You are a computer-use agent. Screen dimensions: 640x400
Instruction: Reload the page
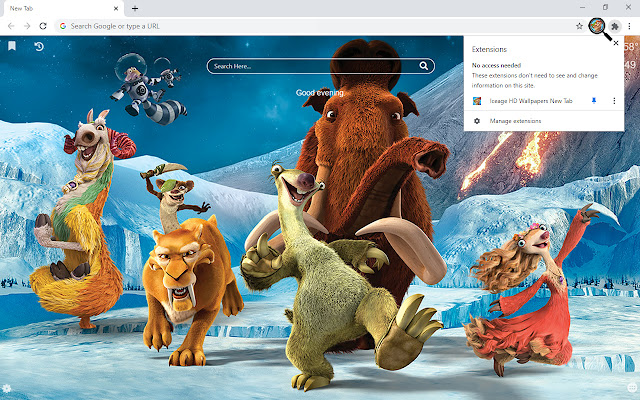click(43, 26)
